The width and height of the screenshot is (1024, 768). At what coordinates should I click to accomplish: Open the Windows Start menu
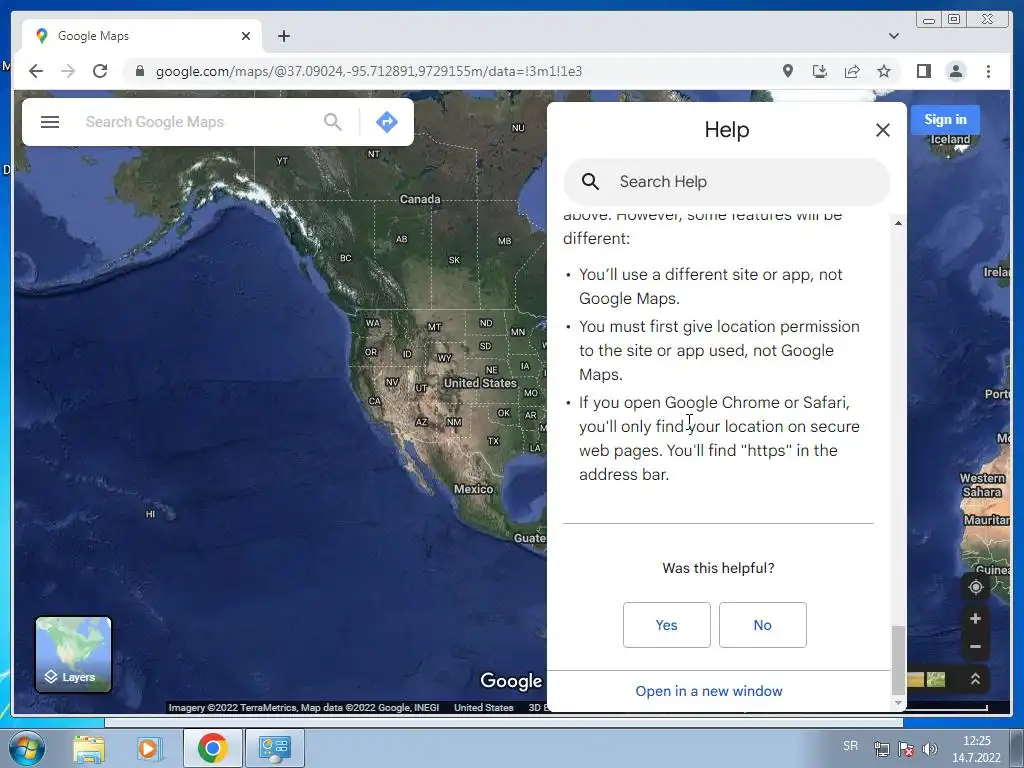pos(27,748)
